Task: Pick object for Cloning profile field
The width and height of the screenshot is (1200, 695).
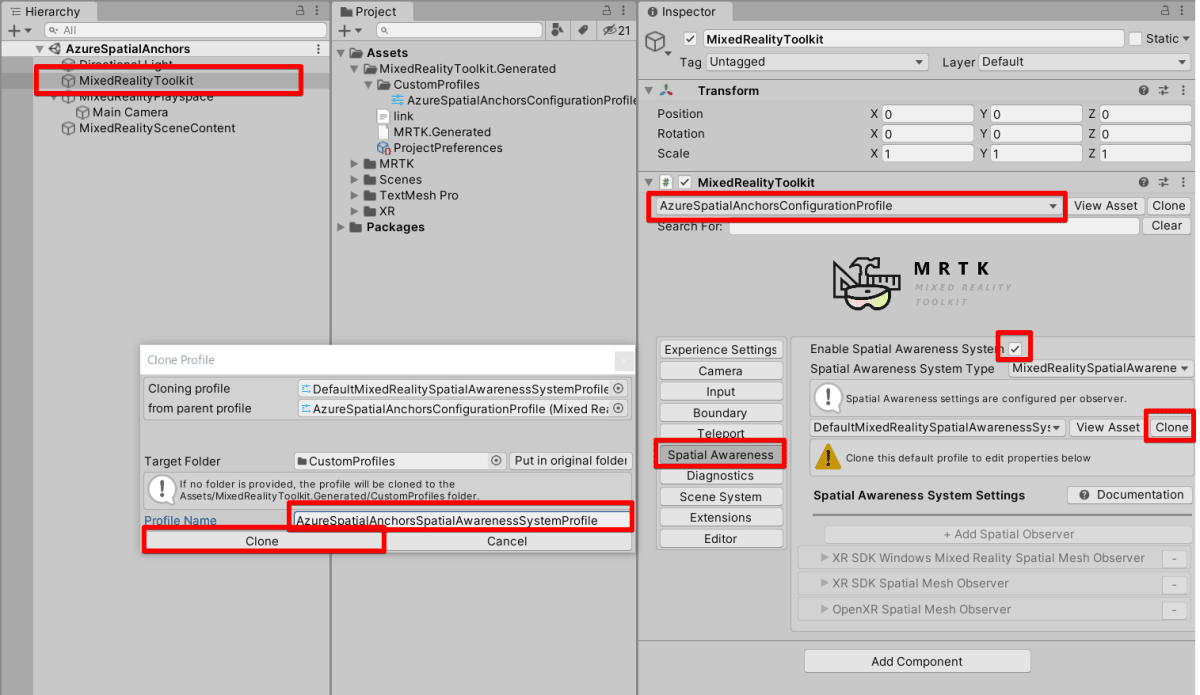Action: pyautogui.click(x=619, y=389)
